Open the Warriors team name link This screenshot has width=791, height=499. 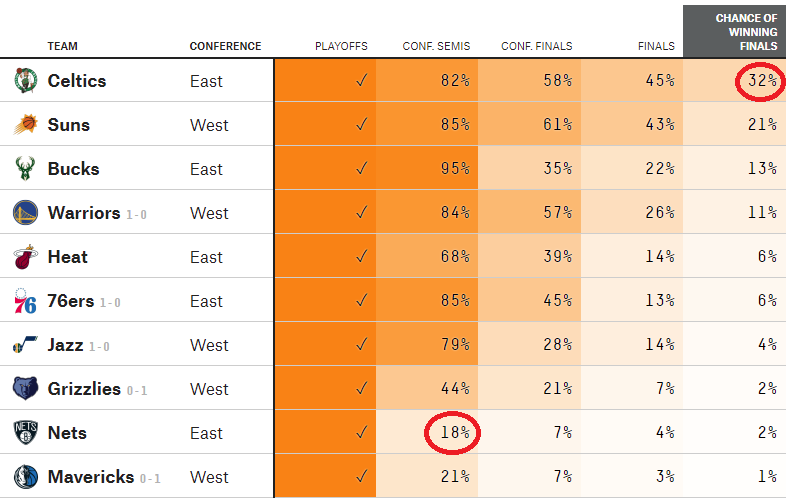click(x=84, y=213)
